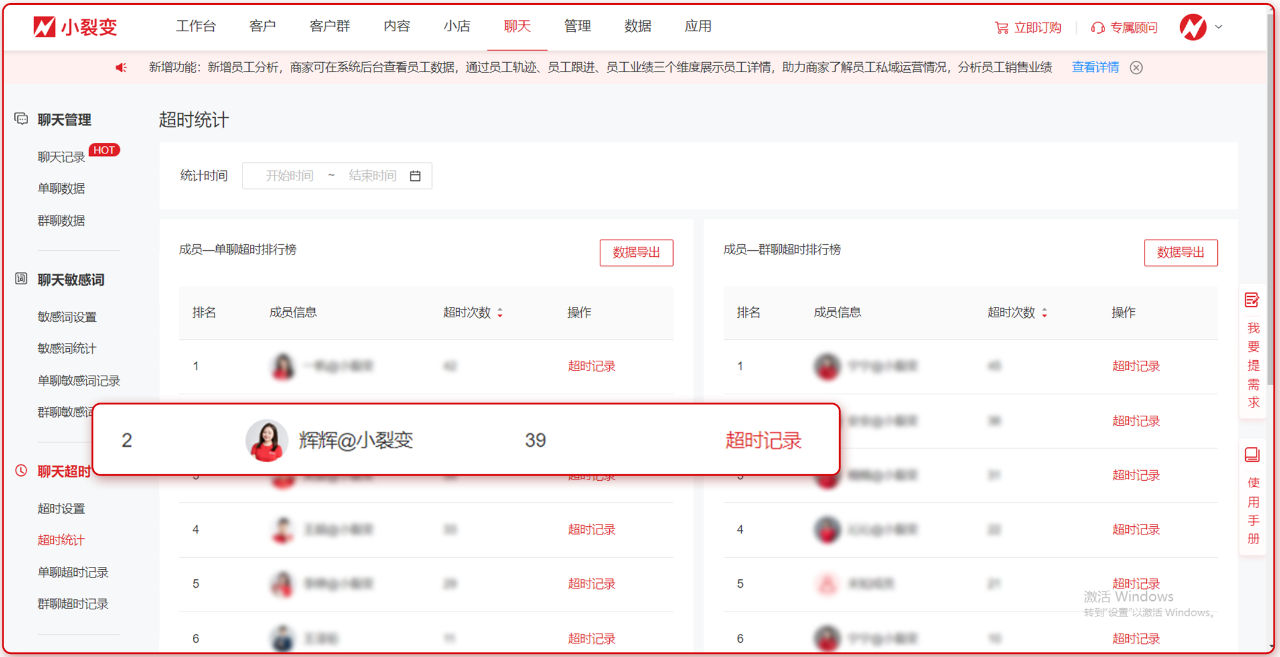Switch to the 客户群 top tab
The height and width of the screenshot is (657, 1280).
(x=330, y=27)
